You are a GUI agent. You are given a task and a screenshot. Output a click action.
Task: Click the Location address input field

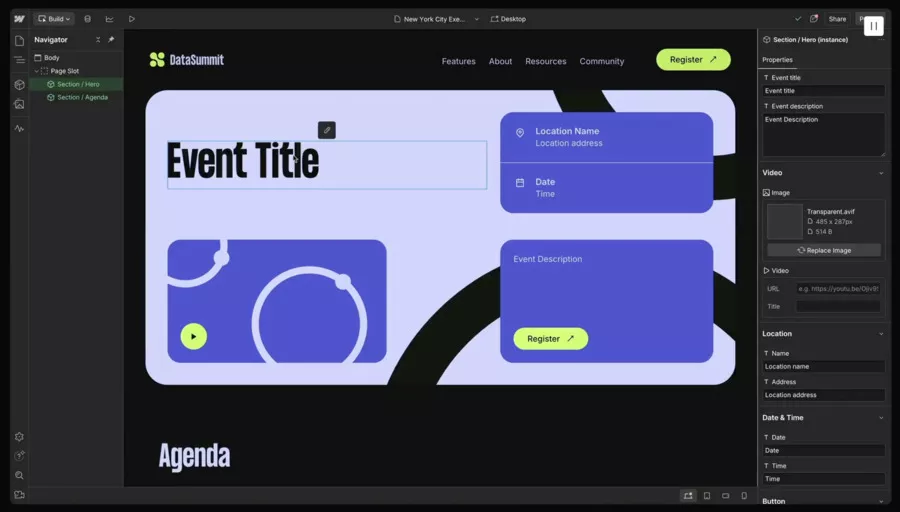click(x=824, y=395)
